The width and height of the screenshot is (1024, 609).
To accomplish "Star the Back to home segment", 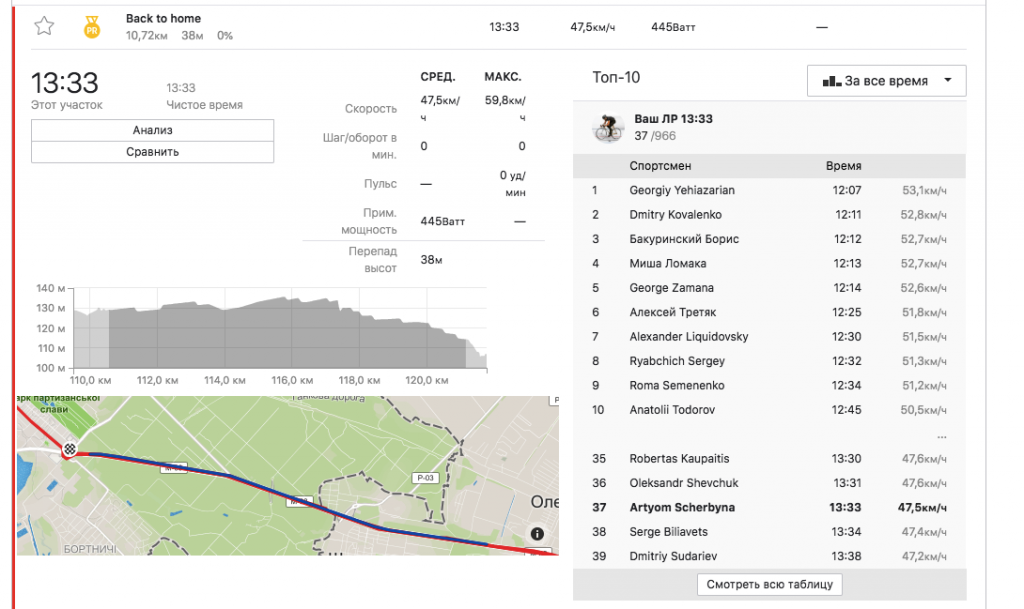I will [x=44, y=27].
